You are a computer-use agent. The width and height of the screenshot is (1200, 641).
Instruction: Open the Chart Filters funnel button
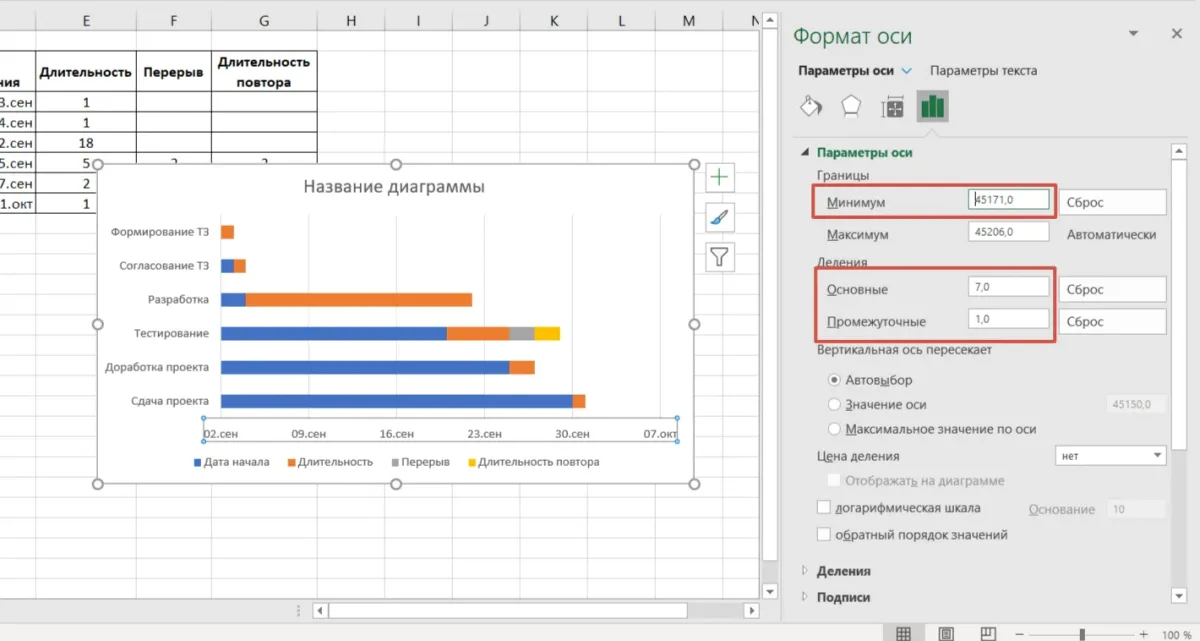click(719, 257)
